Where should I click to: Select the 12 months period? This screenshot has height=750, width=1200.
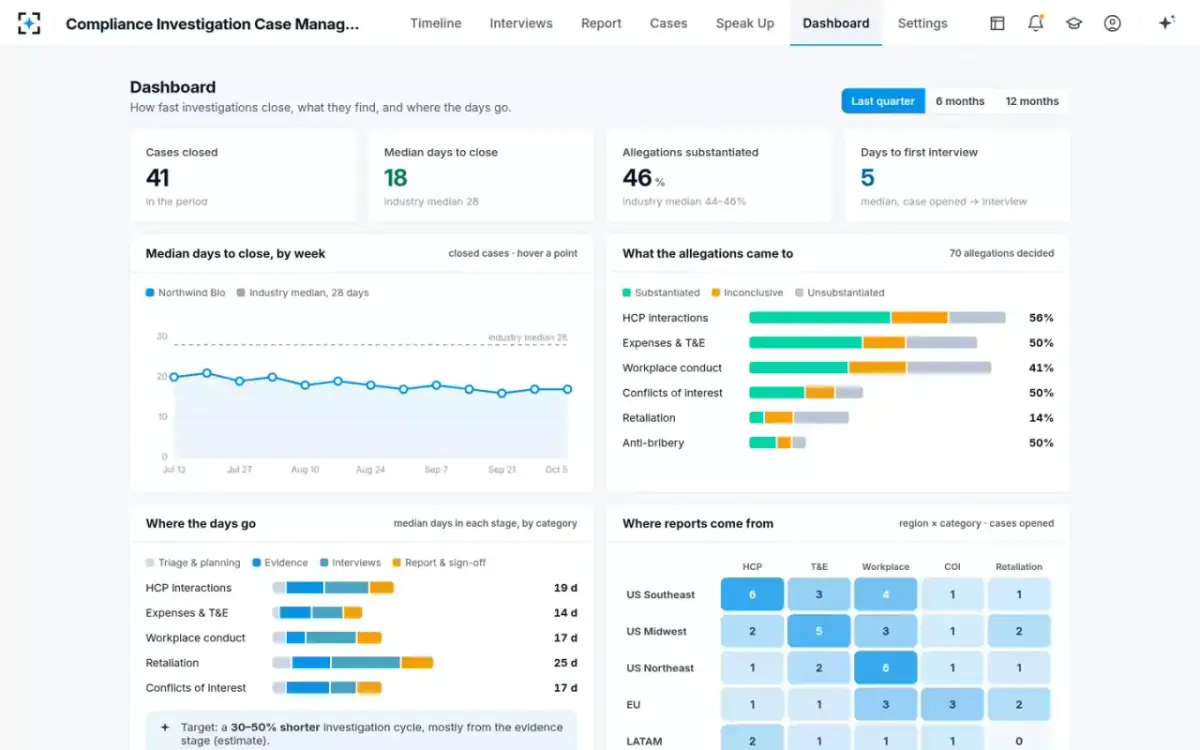pos(1032,101)
